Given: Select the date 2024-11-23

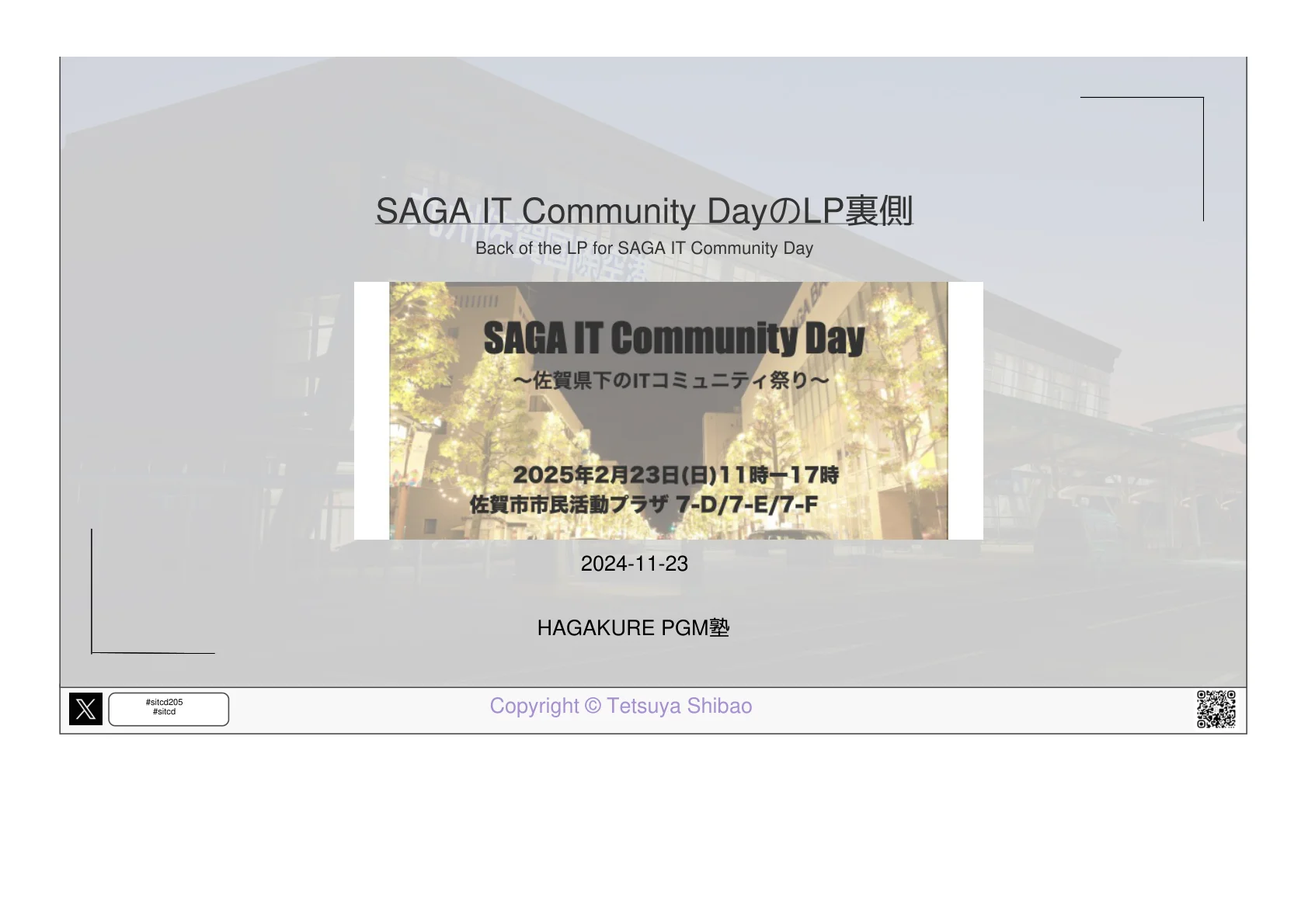Looking at the screenshot, I should pyautogui.click(x=635, y=564).
